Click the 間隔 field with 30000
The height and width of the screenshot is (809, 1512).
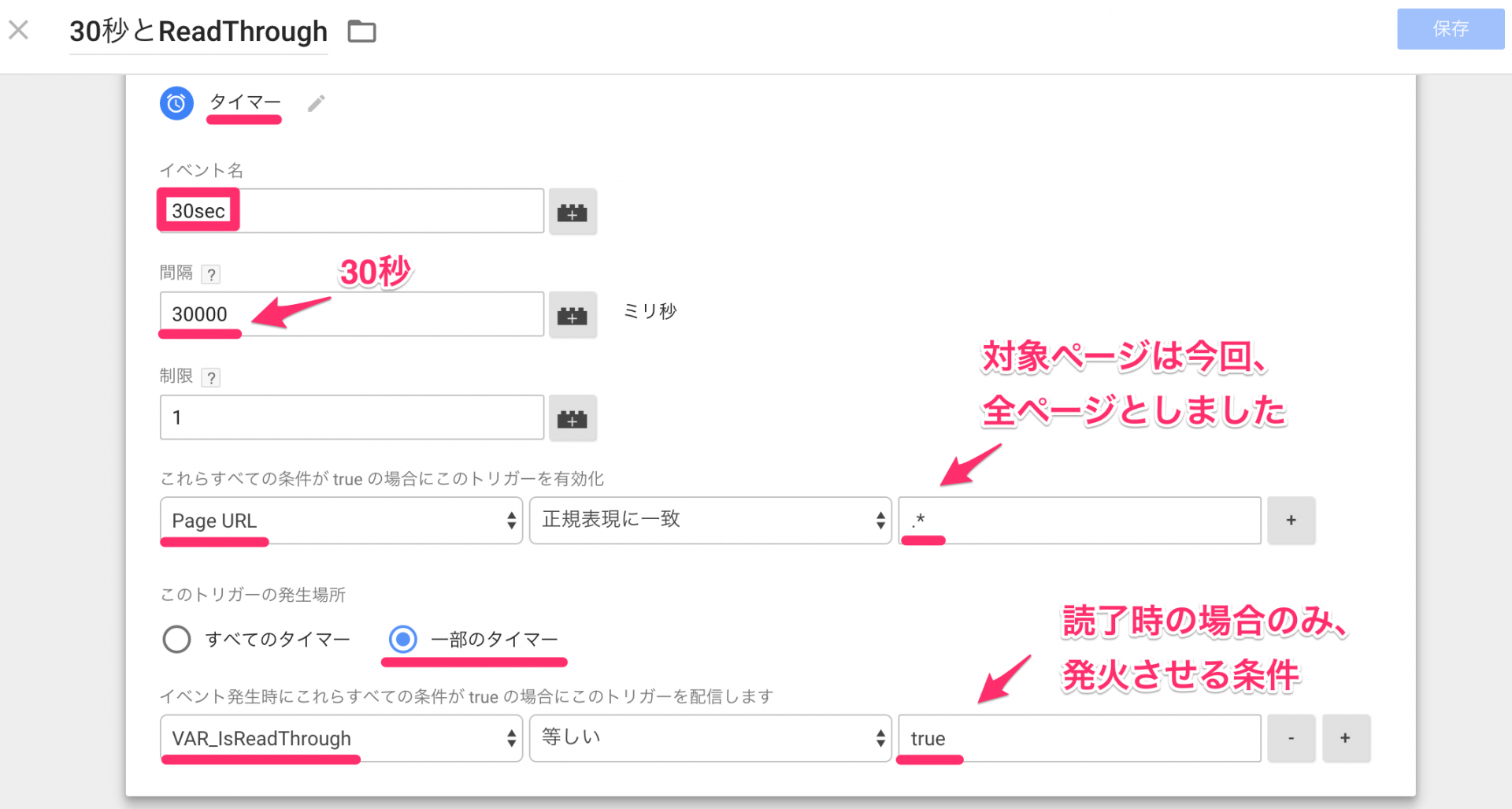[x=352, y=314]
